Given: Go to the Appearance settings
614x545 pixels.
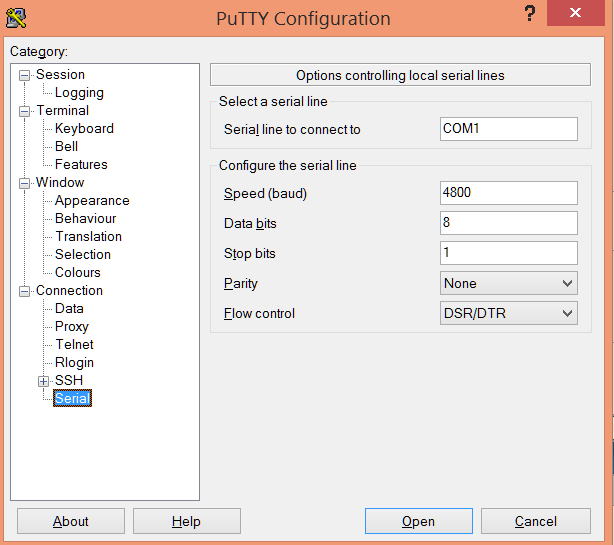Looking at the screenshot, I should pyautogui.click(x=92, y=201).
